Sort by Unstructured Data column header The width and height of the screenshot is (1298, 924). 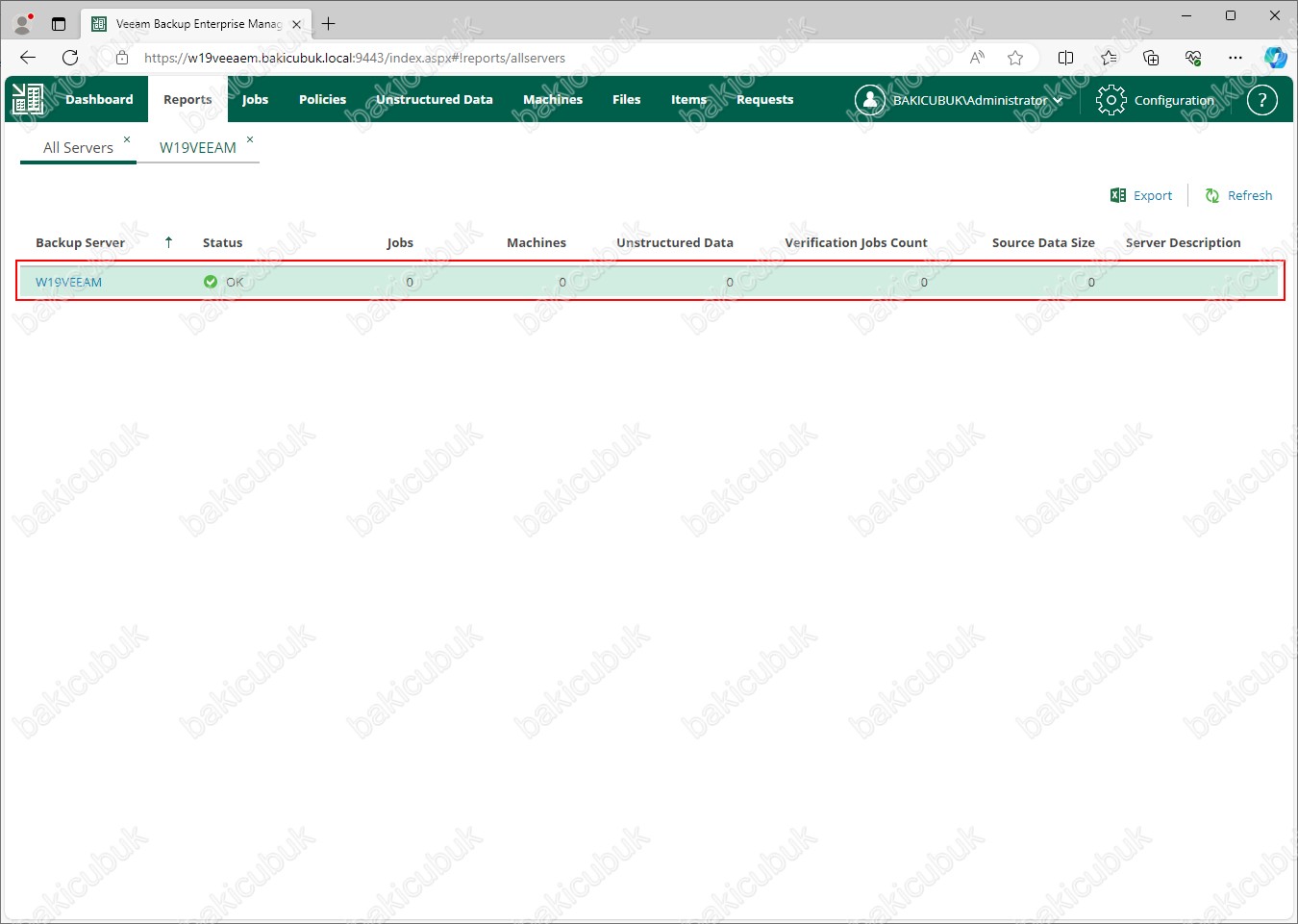tap(675, 242)
